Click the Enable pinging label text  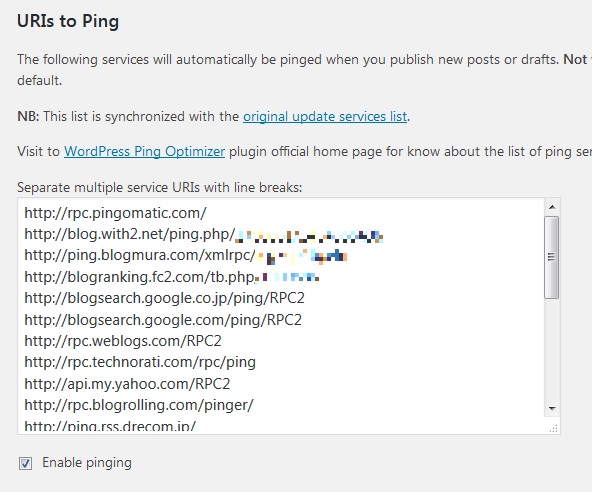pyautogui.click(x=87, y=463)
